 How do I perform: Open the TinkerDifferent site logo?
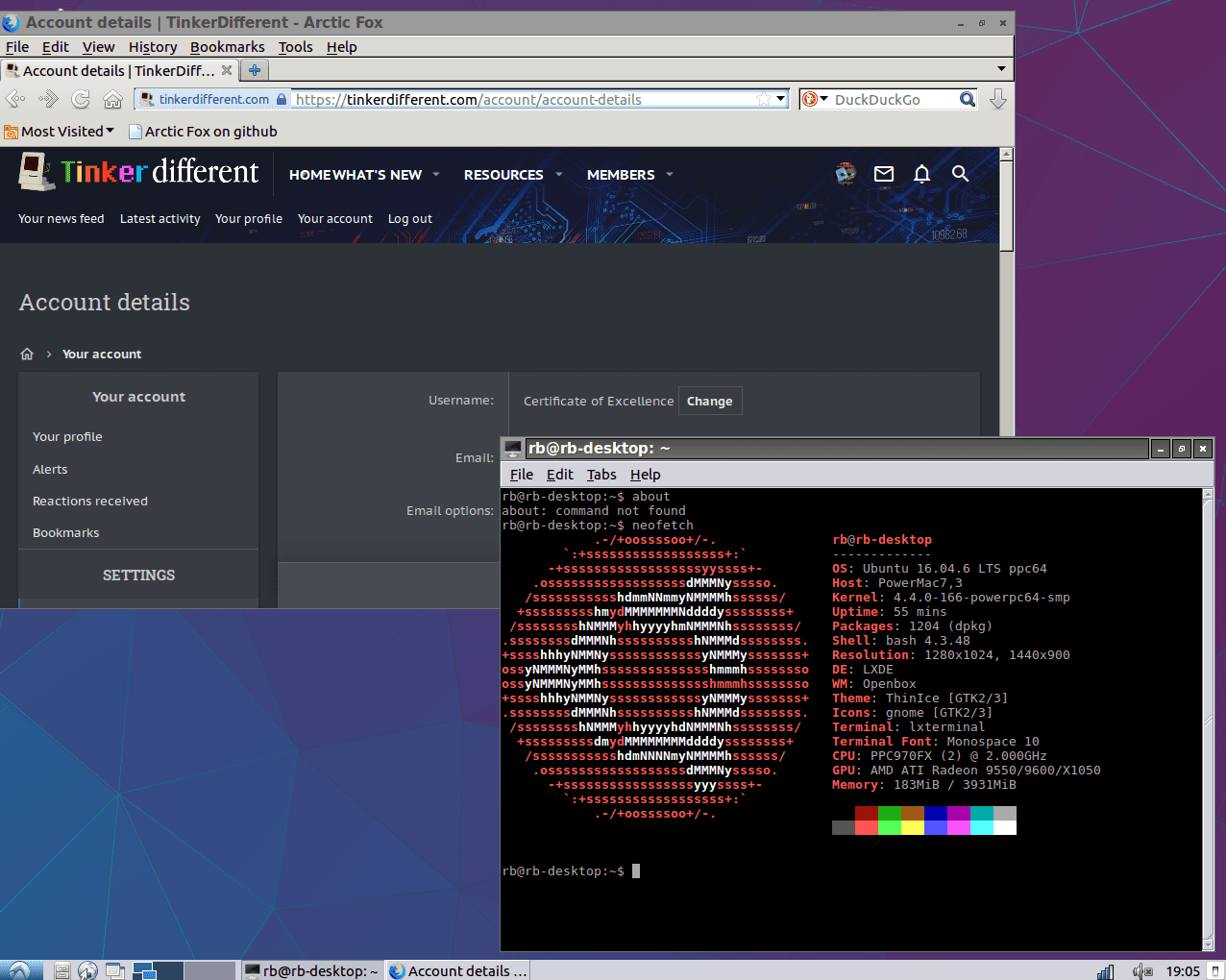point(138,171)
